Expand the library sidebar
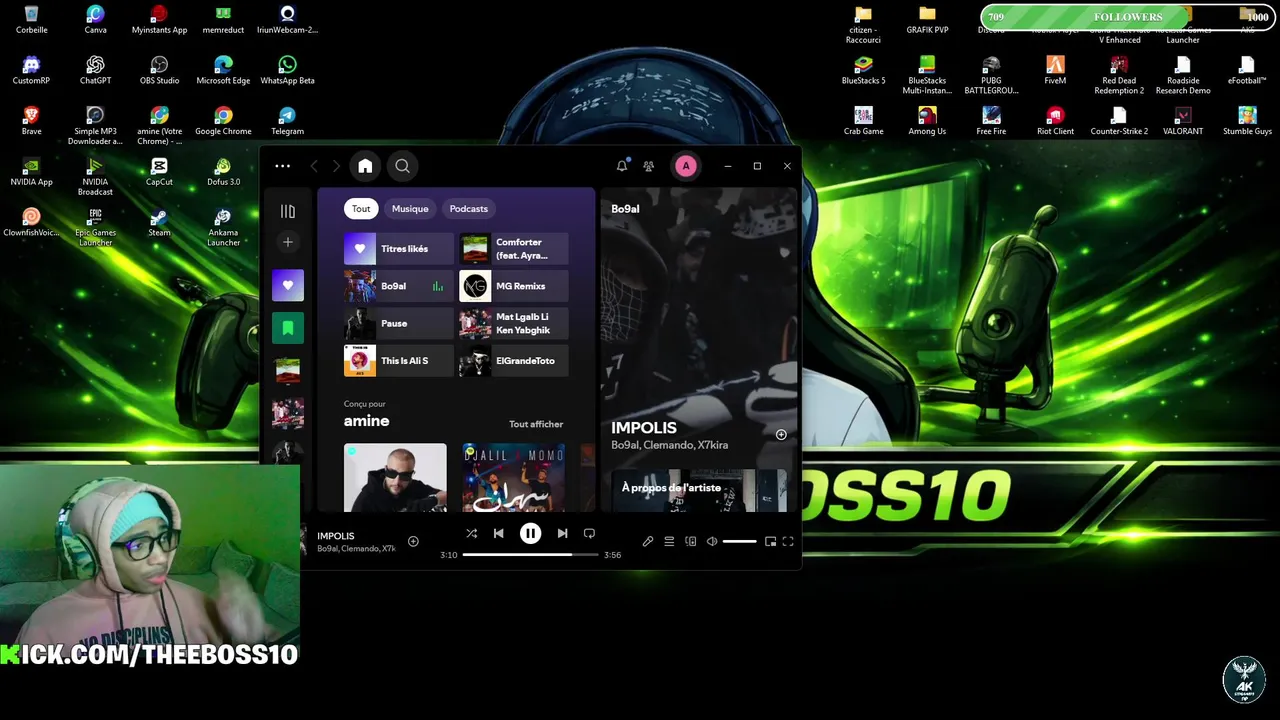 (x=288, y=211)
